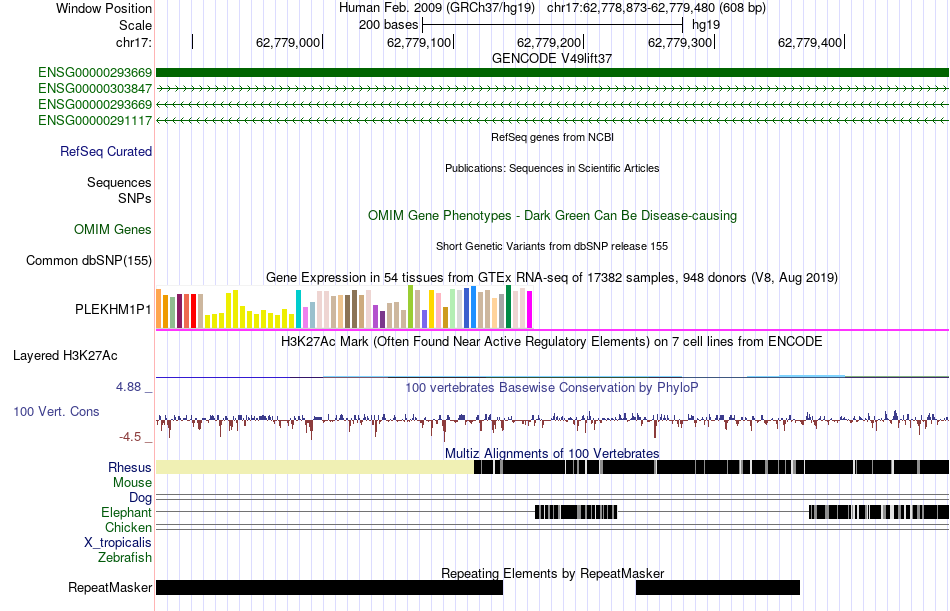Click the Publications: Sequences in Scientific Articles title

coord(552,168)
